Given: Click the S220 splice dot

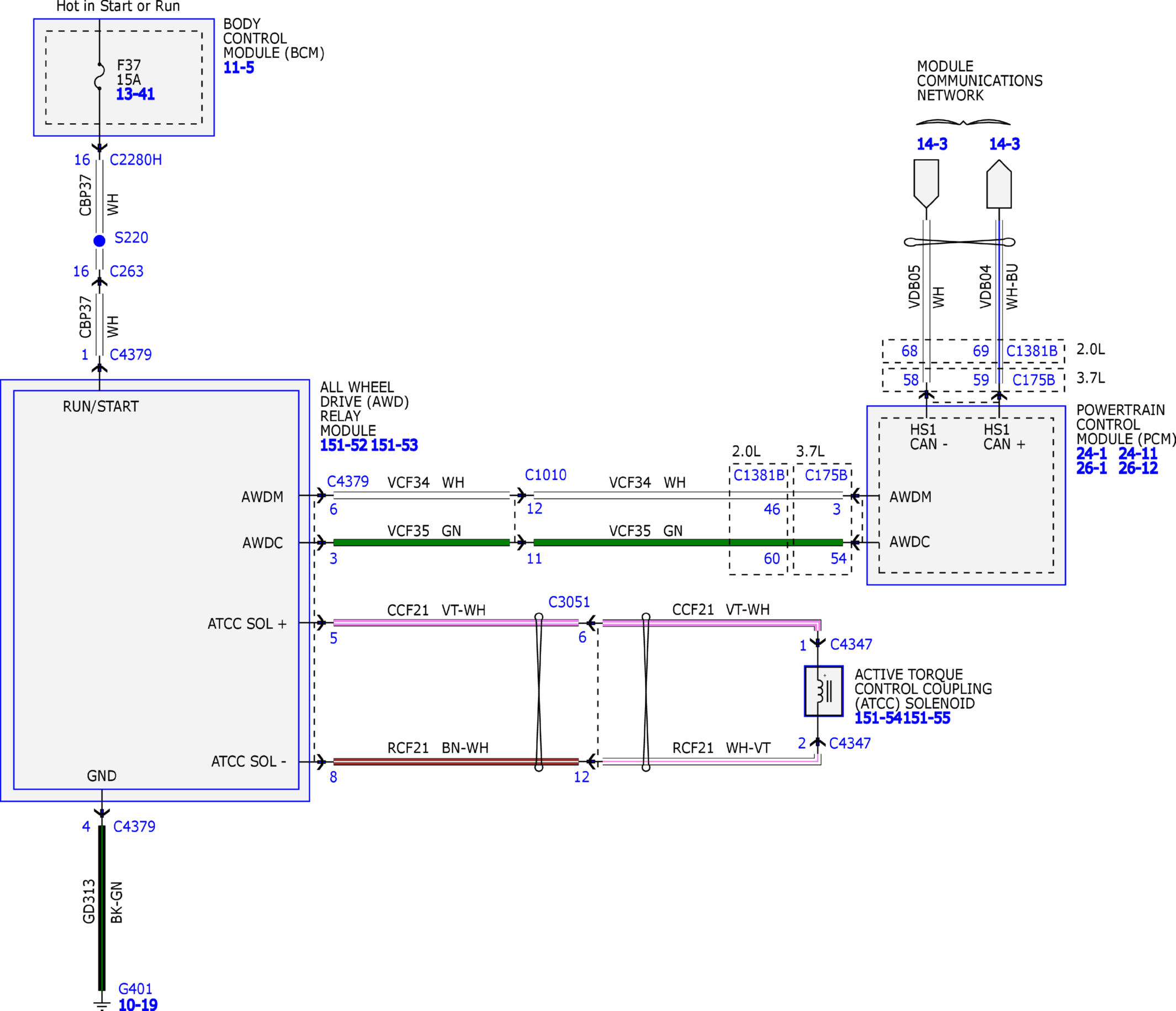Looking at the screenshot, I should click(99, 241).
